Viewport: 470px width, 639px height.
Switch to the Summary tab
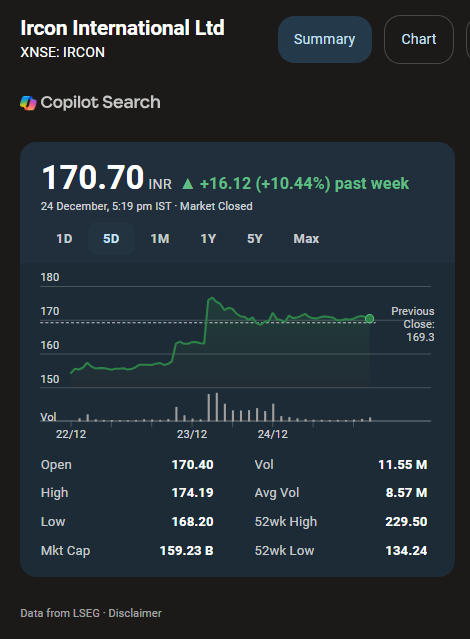pos(324,40)
